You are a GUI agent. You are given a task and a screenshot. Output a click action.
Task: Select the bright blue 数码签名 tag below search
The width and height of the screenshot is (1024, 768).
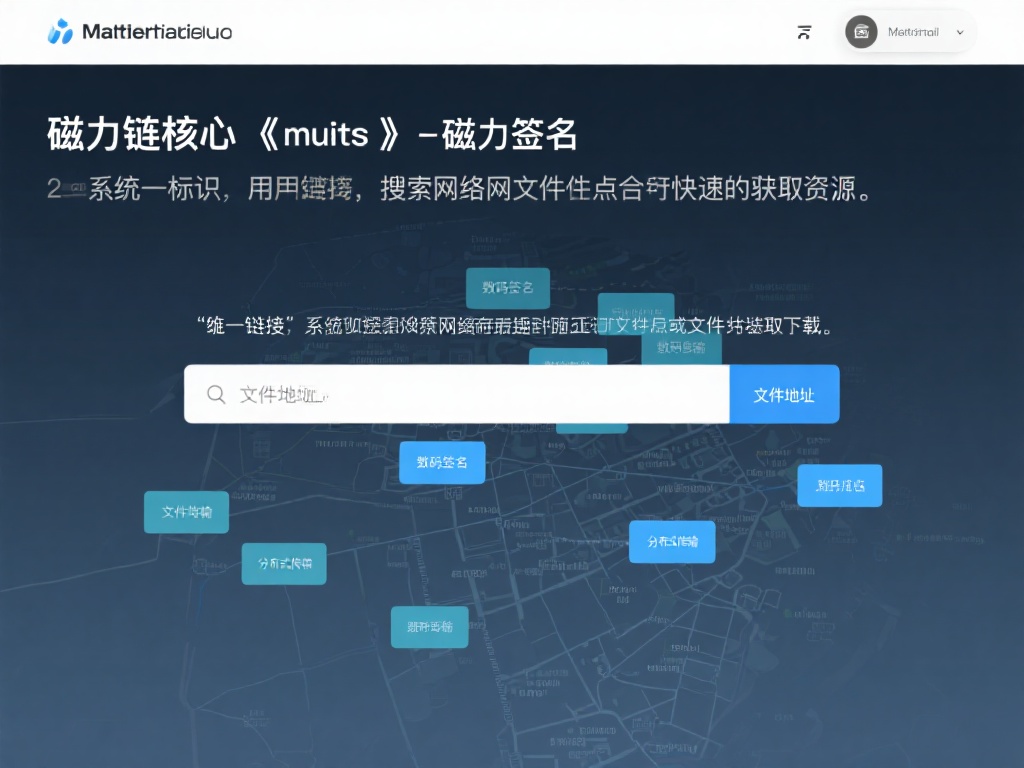pos(442,462)
